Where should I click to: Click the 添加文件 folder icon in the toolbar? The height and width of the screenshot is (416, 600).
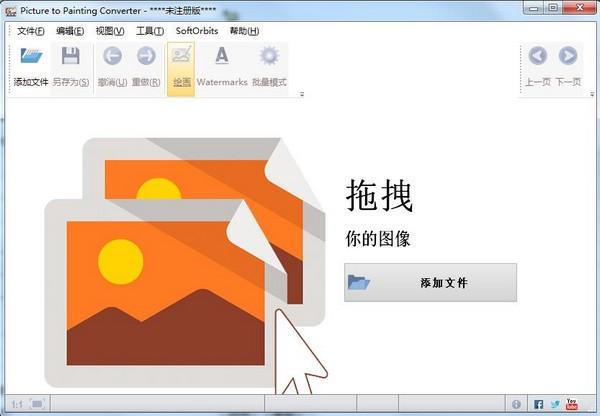point(31,56)
